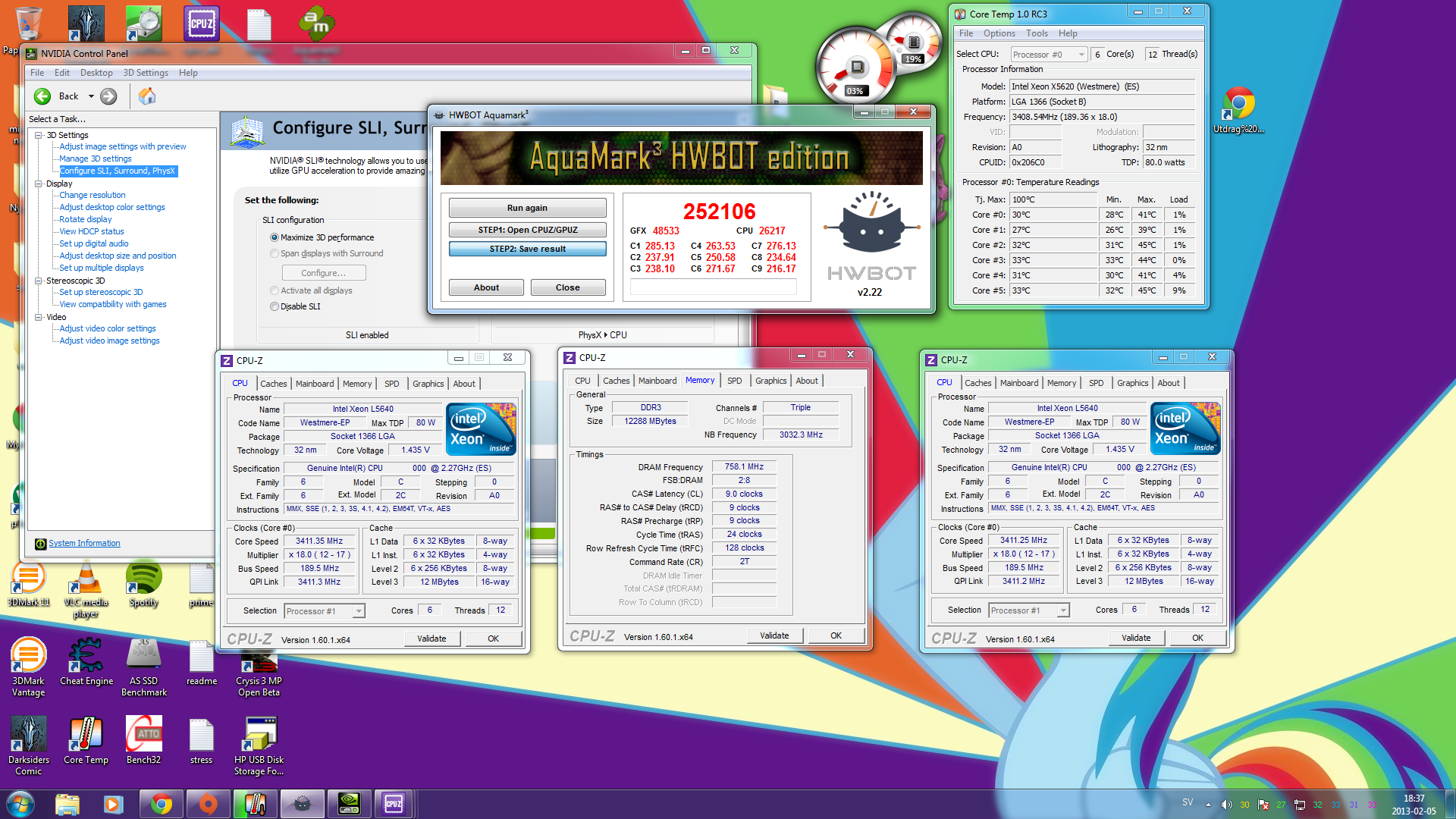This screenshot has height=819, width=1456.
Task: Click the green Back arrow in NVIDIA panel
Action: [42, 96]
